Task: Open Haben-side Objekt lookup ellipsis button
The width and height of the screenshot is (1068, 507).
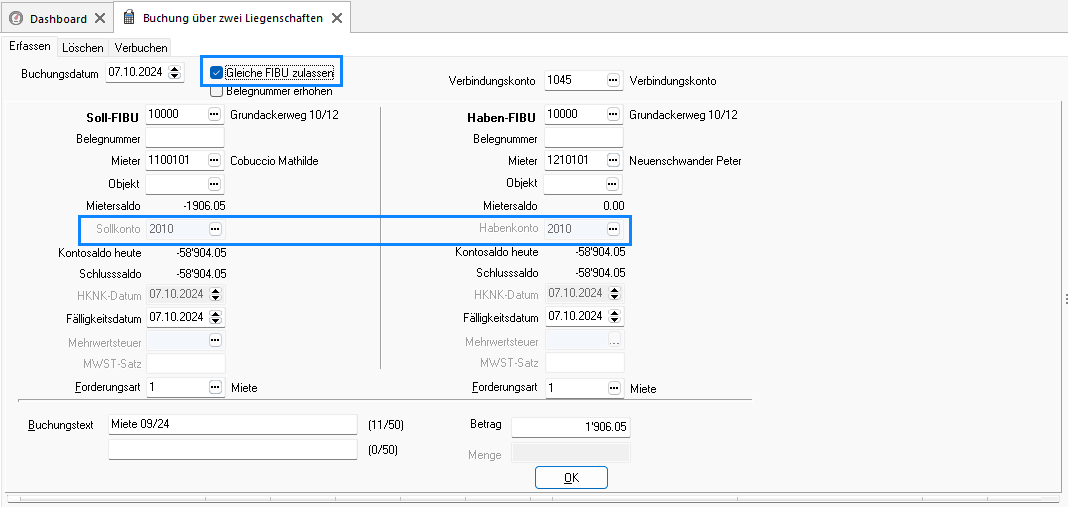Action: pos(613,183)
